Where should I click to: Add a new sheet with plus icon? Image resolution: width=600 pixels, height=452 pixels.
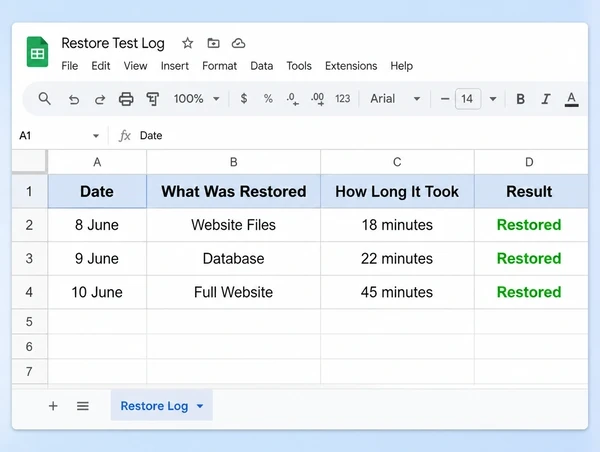click(x=53, y=406)
